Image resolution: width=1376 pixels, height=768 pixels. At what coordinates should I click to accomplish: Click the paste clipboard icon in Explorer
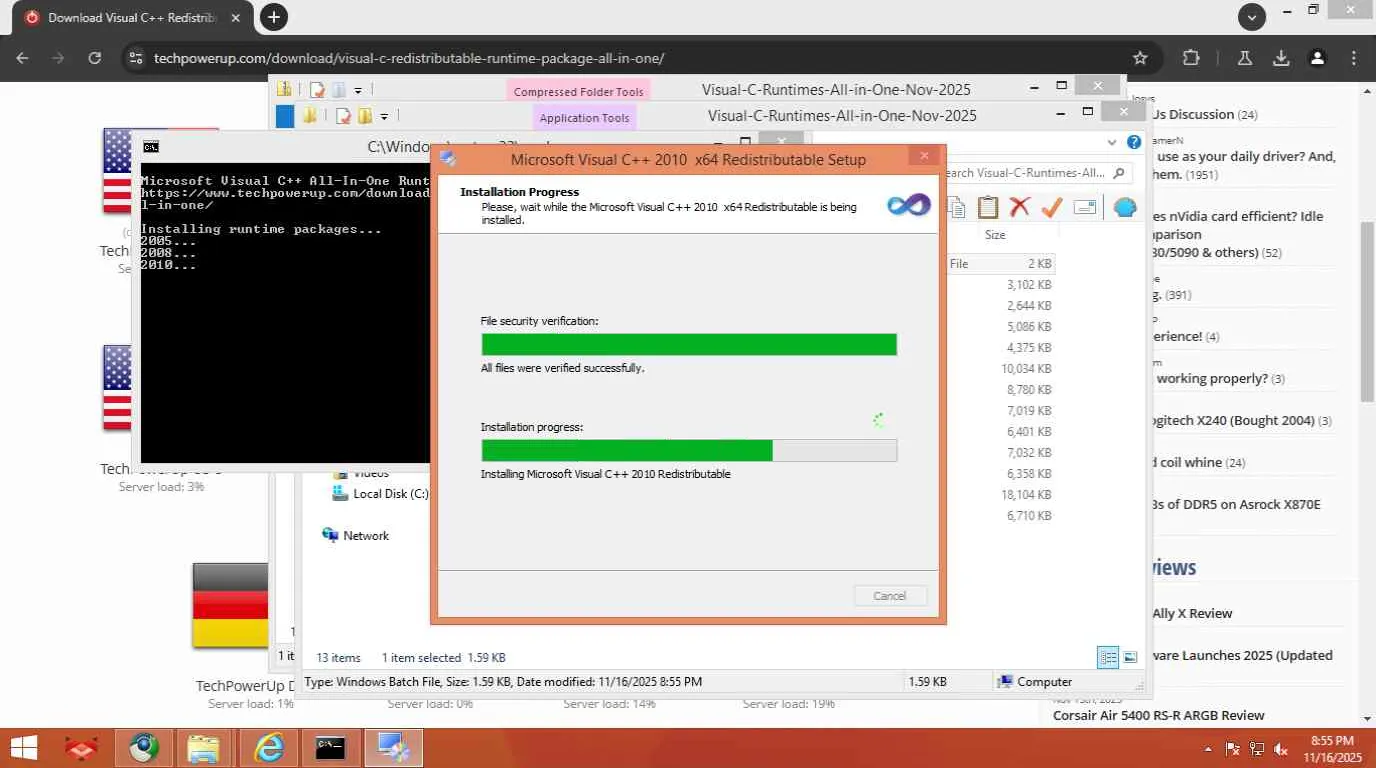tap(988, 207)
